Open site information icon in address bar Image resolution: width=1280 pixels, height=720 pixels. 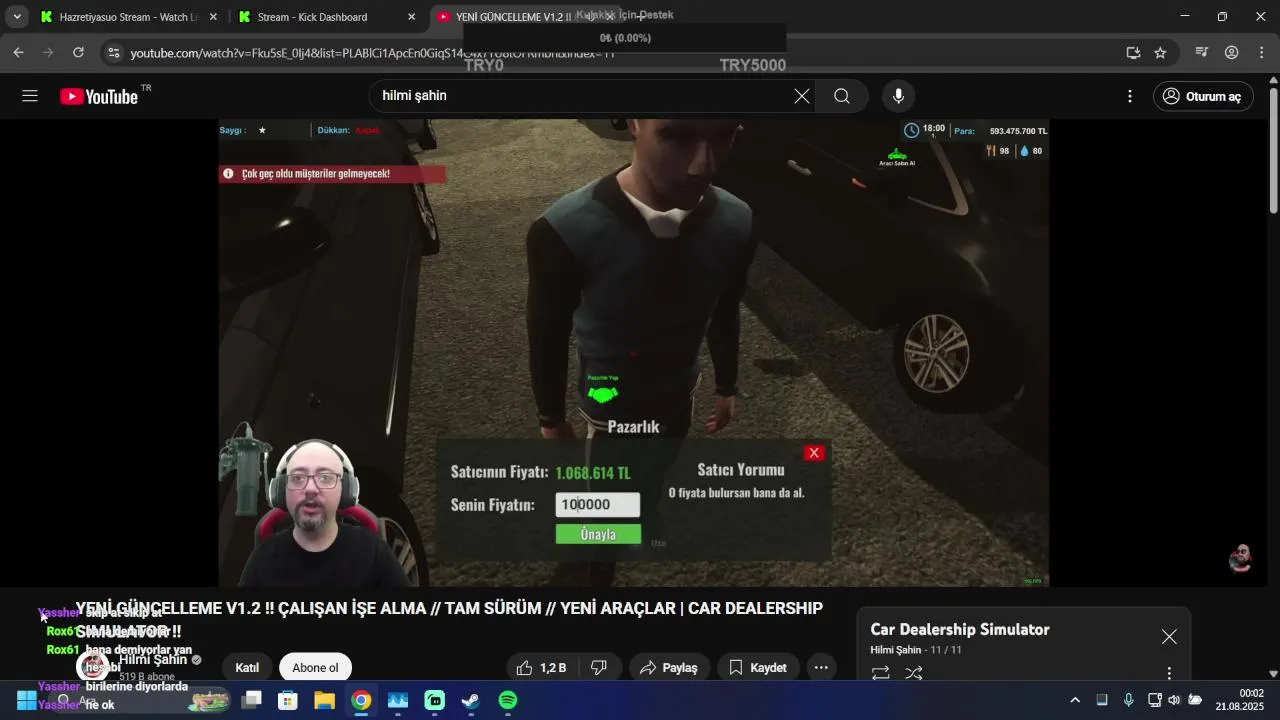pos(113,52)
